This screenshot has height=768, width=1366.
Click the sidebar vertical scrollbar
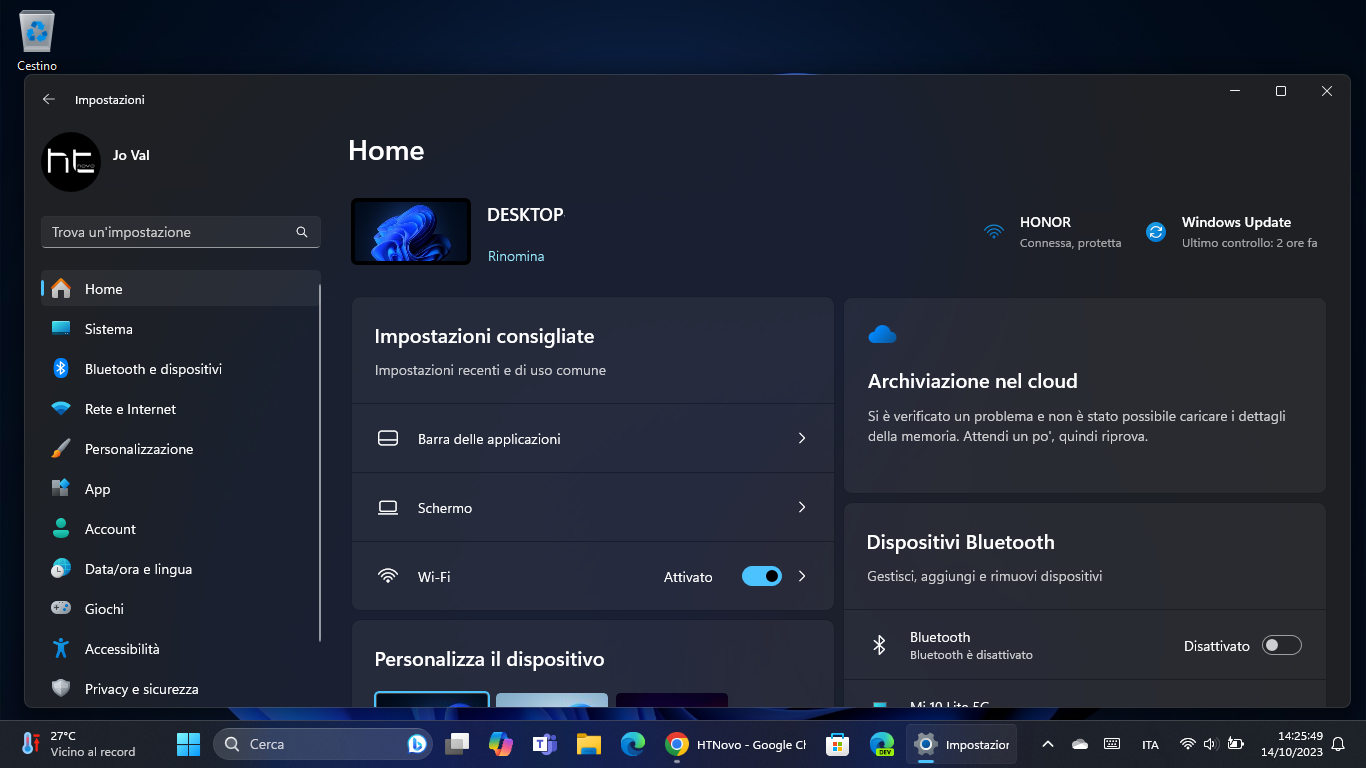click(320, 462)
